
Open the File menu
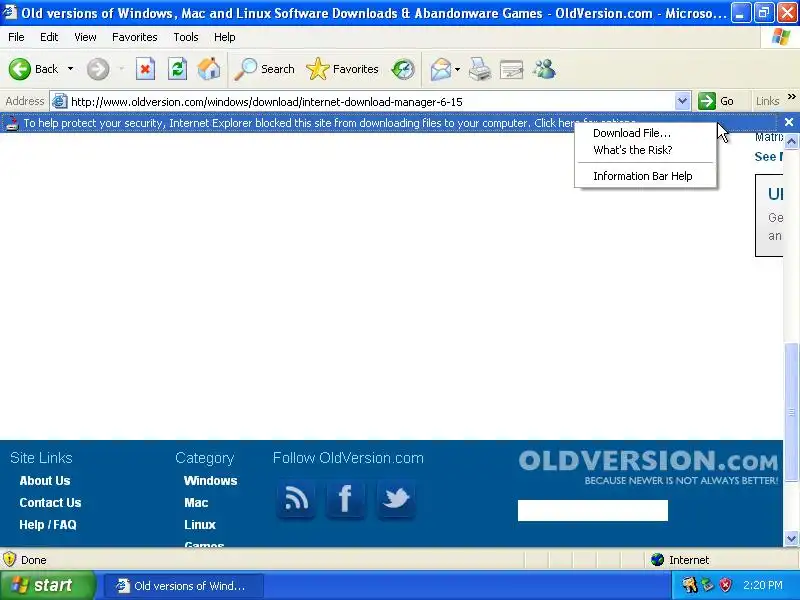tap(16, 37)
